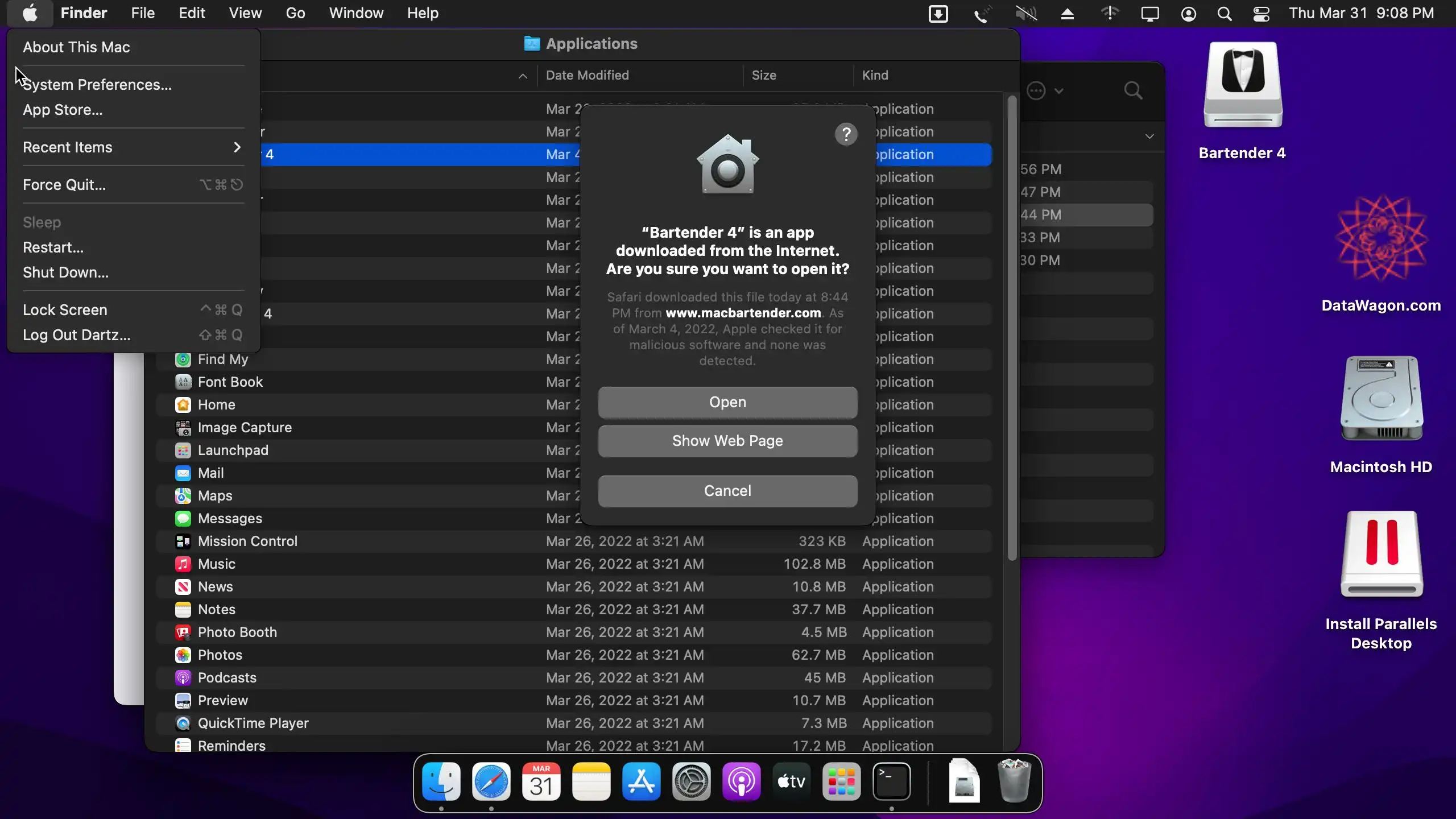The width and height of the screenshot is (1456, 819).
Task: Toggle the Name column sort arrow
Action: point(523,76)
